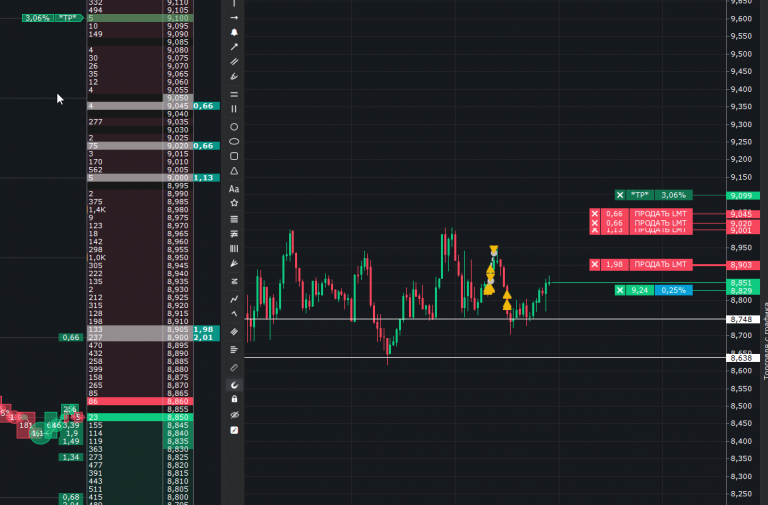Viewport: 768px width, 505px height.
Task: Click the 8,903 red price tag on axis
Action: [x=742, y=265]
